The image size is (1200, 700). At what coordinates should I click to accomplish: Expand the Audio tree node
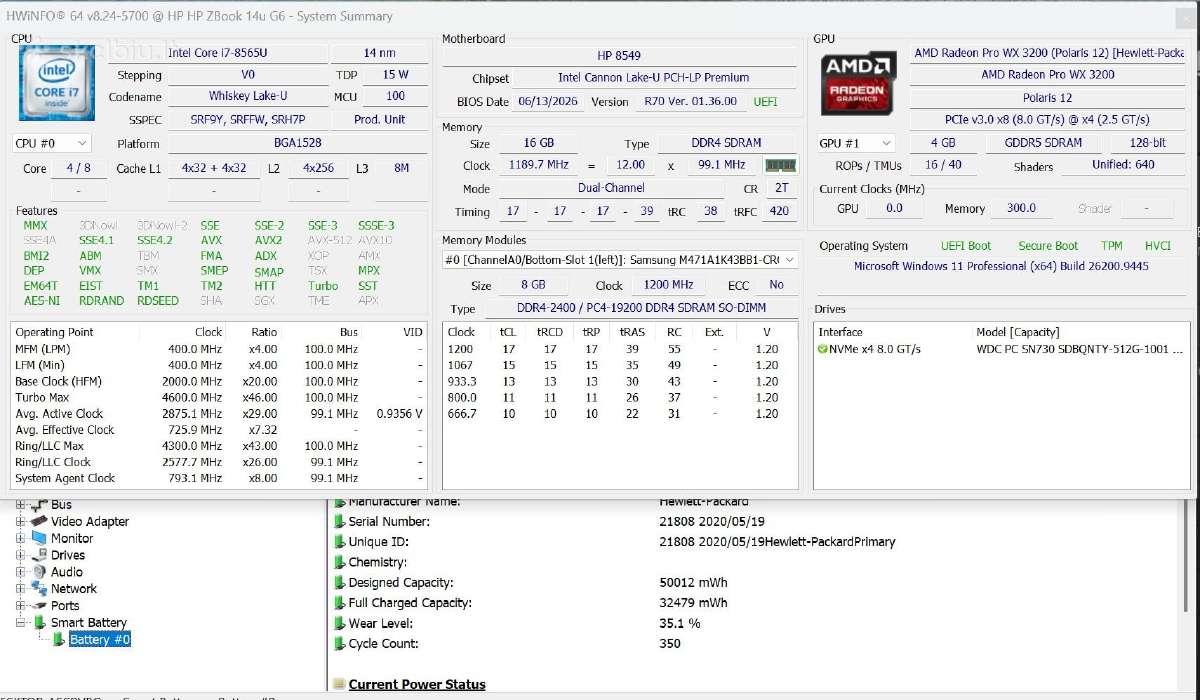pyautogui.click(x=20, y=572)
